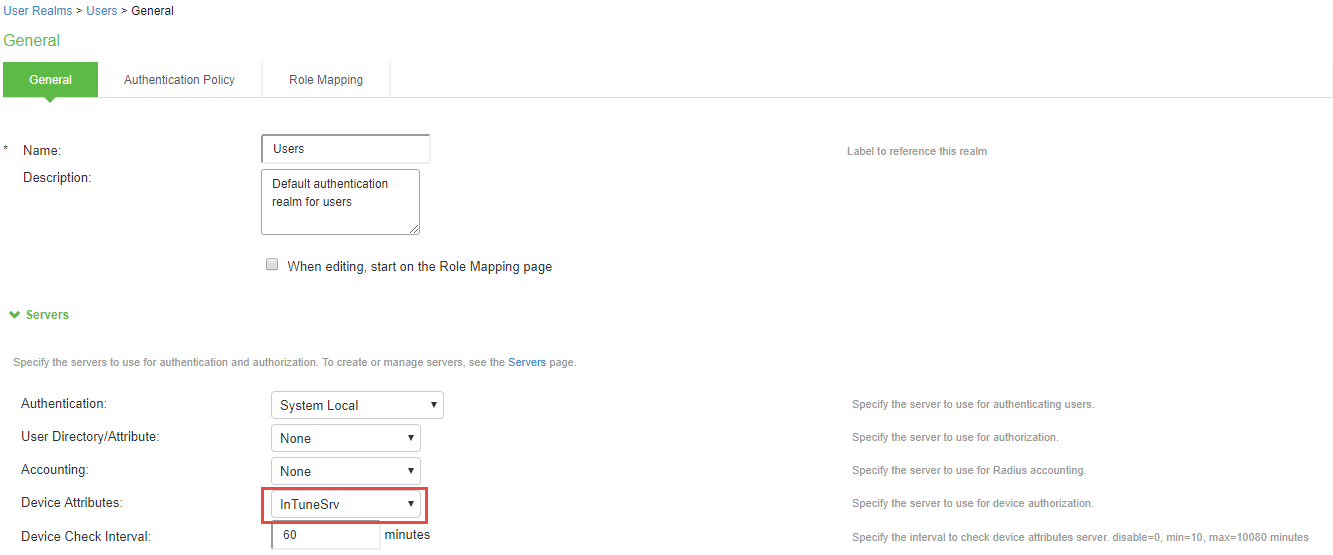The width and height of the screenshot is (1333, 555).
Task: Enable start on Role Mapping page checkbox
Action: tap(272, 265)
